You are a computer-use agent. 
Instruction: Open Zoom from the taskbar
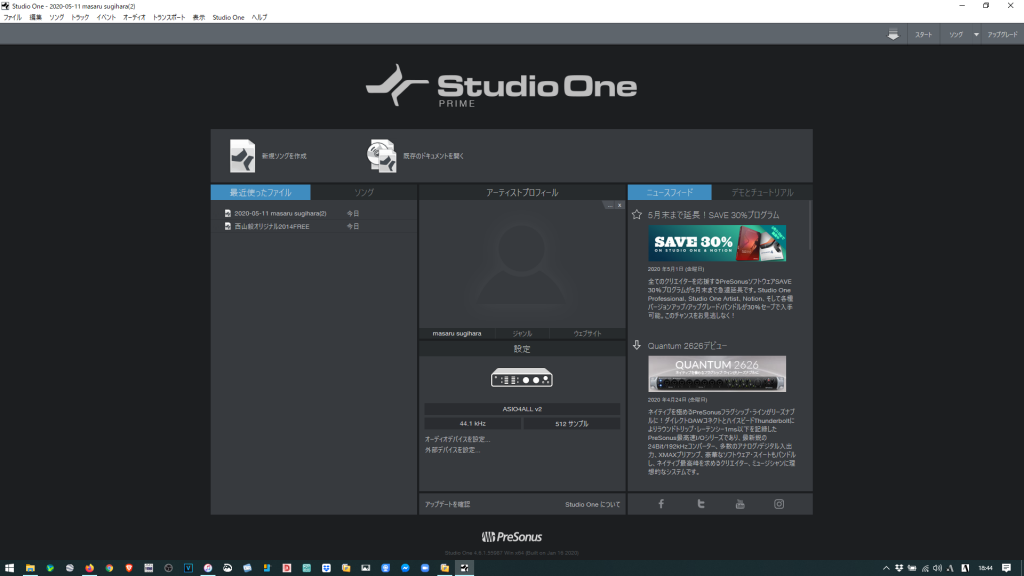point(424,568)
